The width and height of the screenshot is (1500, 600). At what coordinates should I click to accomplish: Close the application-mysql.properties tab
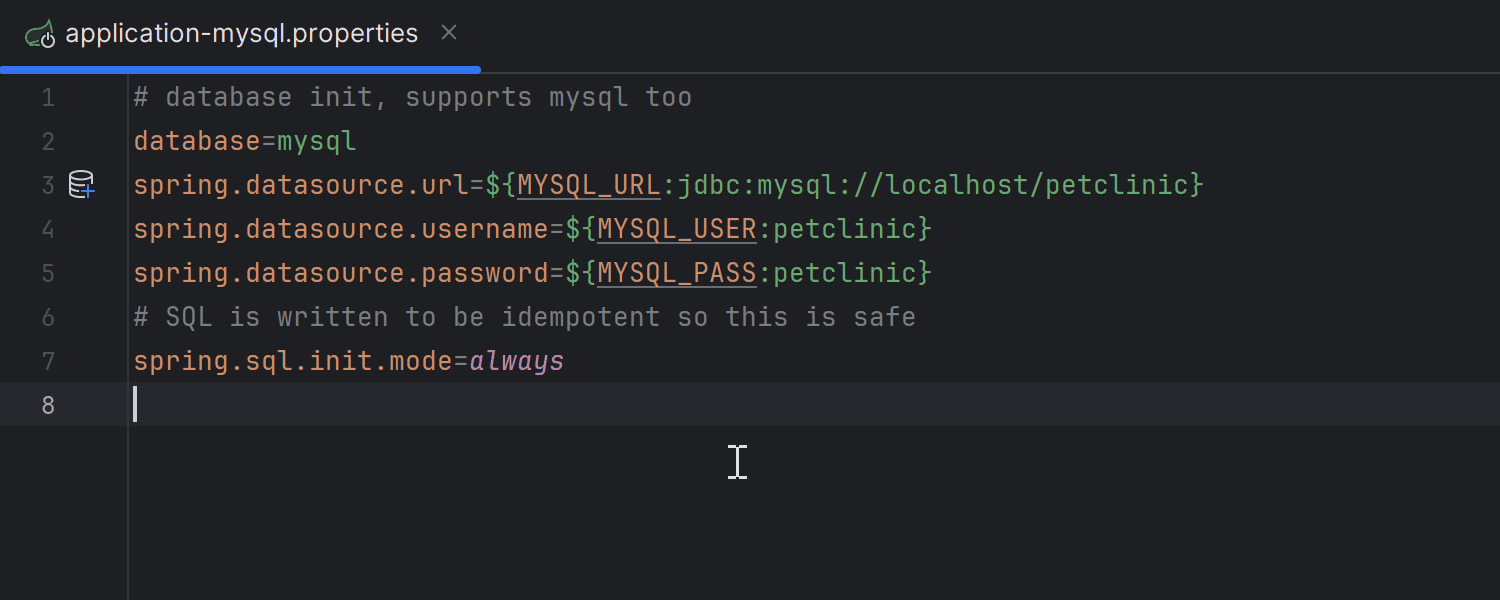pos(448,31)
